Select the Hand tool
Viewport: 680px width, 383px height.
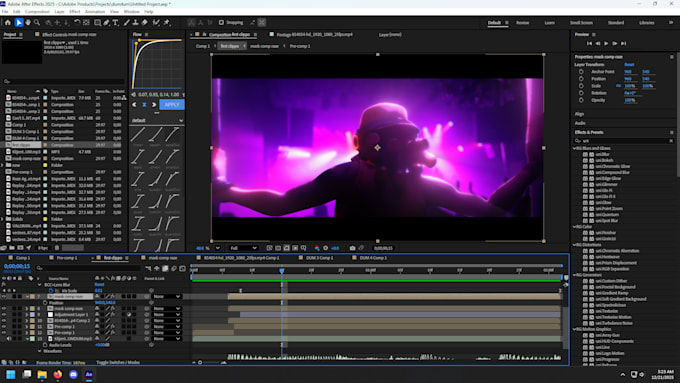pos(28,23)
